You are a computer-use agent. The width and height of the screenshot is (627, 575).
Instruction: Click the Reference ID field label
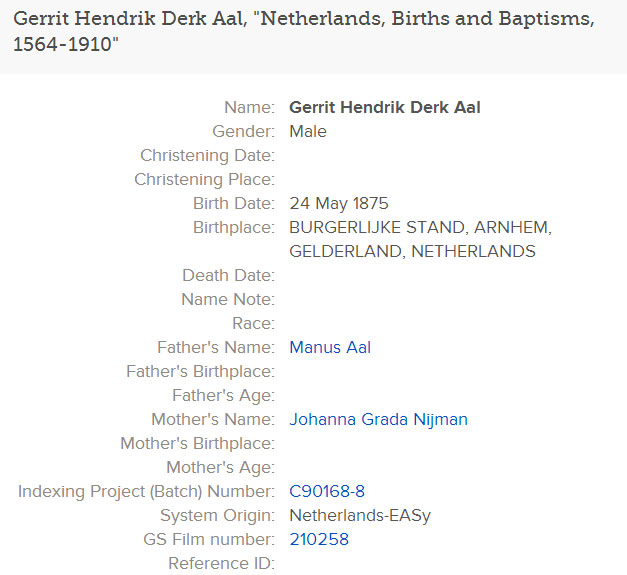[x=221, y=564]
